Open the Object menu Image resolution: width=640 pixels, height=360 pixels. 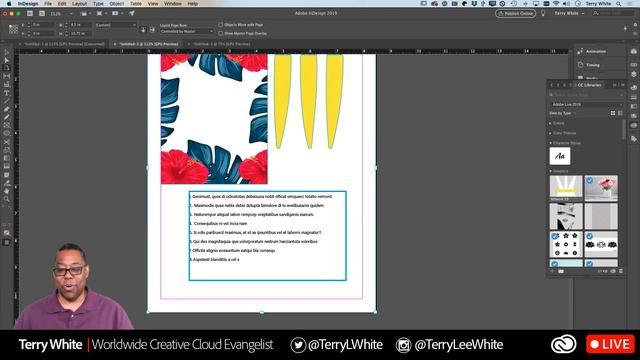click(x=116, y=4)
